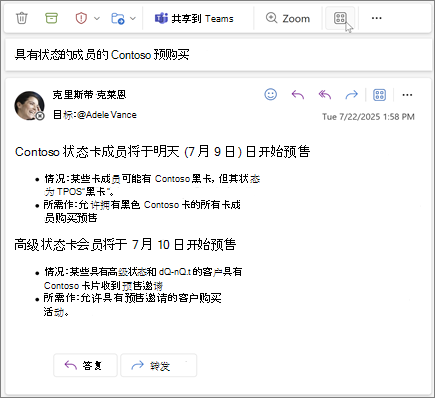Click the email subject line text
The image size is (435, 398).
[102, 55]
